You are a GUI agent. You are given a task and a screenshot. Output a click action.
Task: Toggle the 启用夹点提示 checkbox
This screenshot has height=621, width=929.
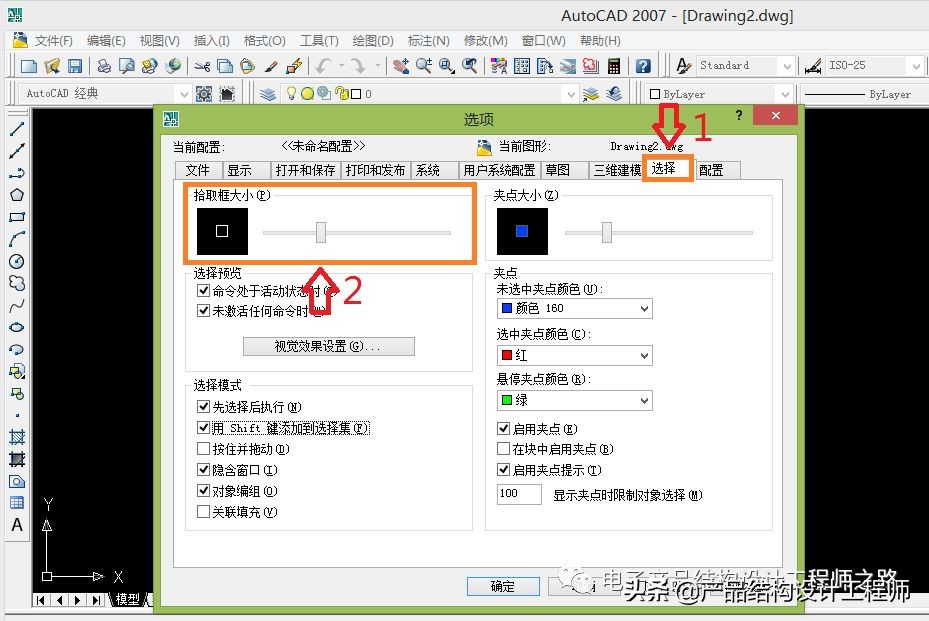504,470
